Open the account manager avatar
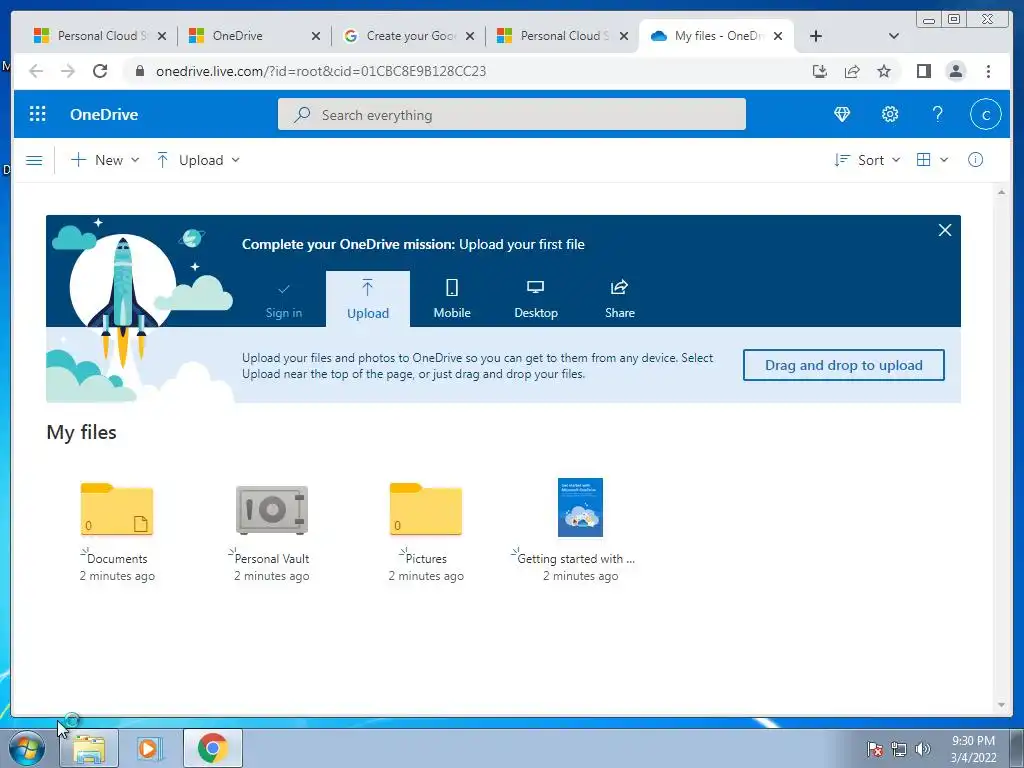Viewport: 1024px width, 768px height. 985,114
